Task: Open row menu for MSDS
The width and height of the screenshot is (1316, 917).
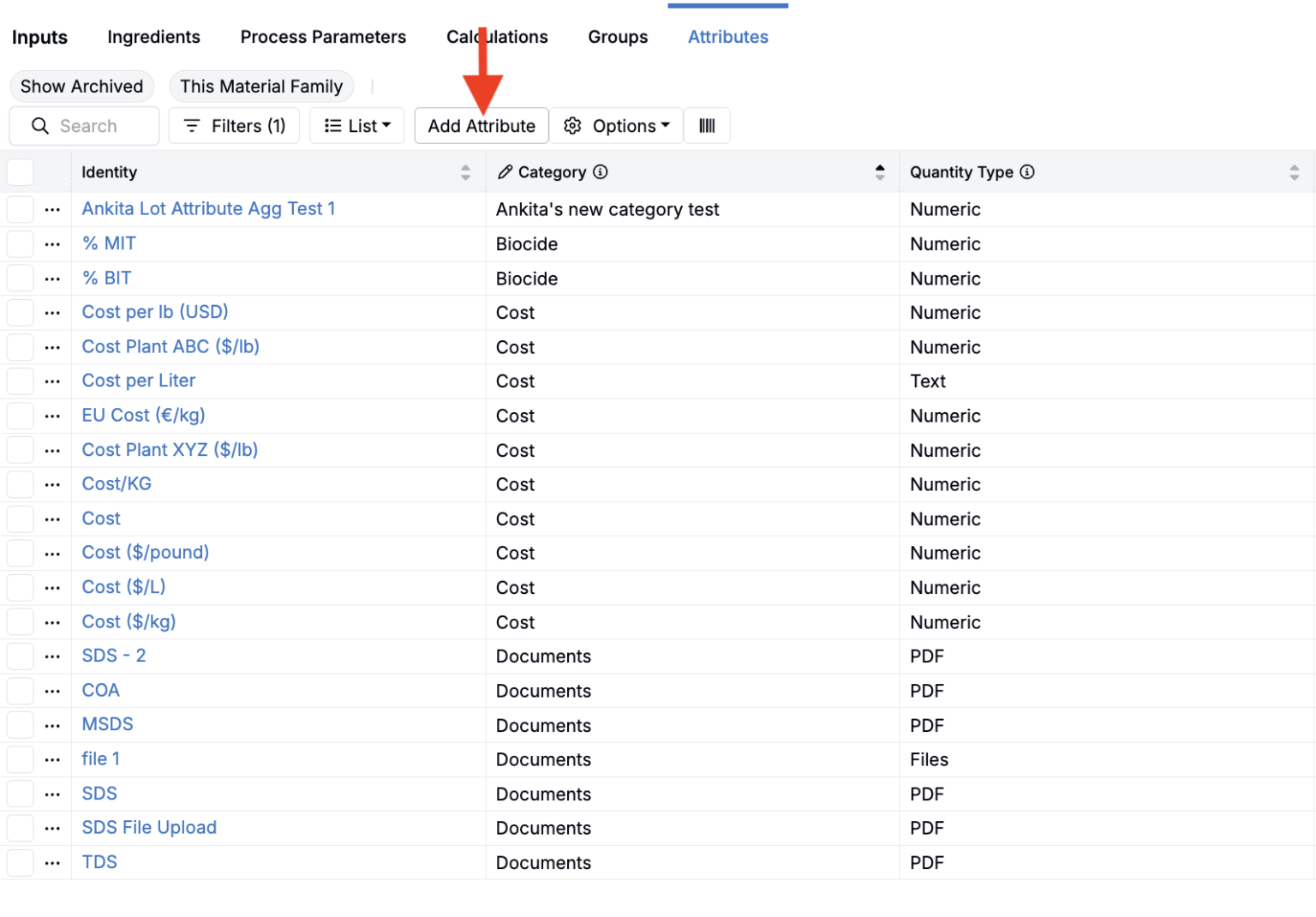Action: point(52,725)
